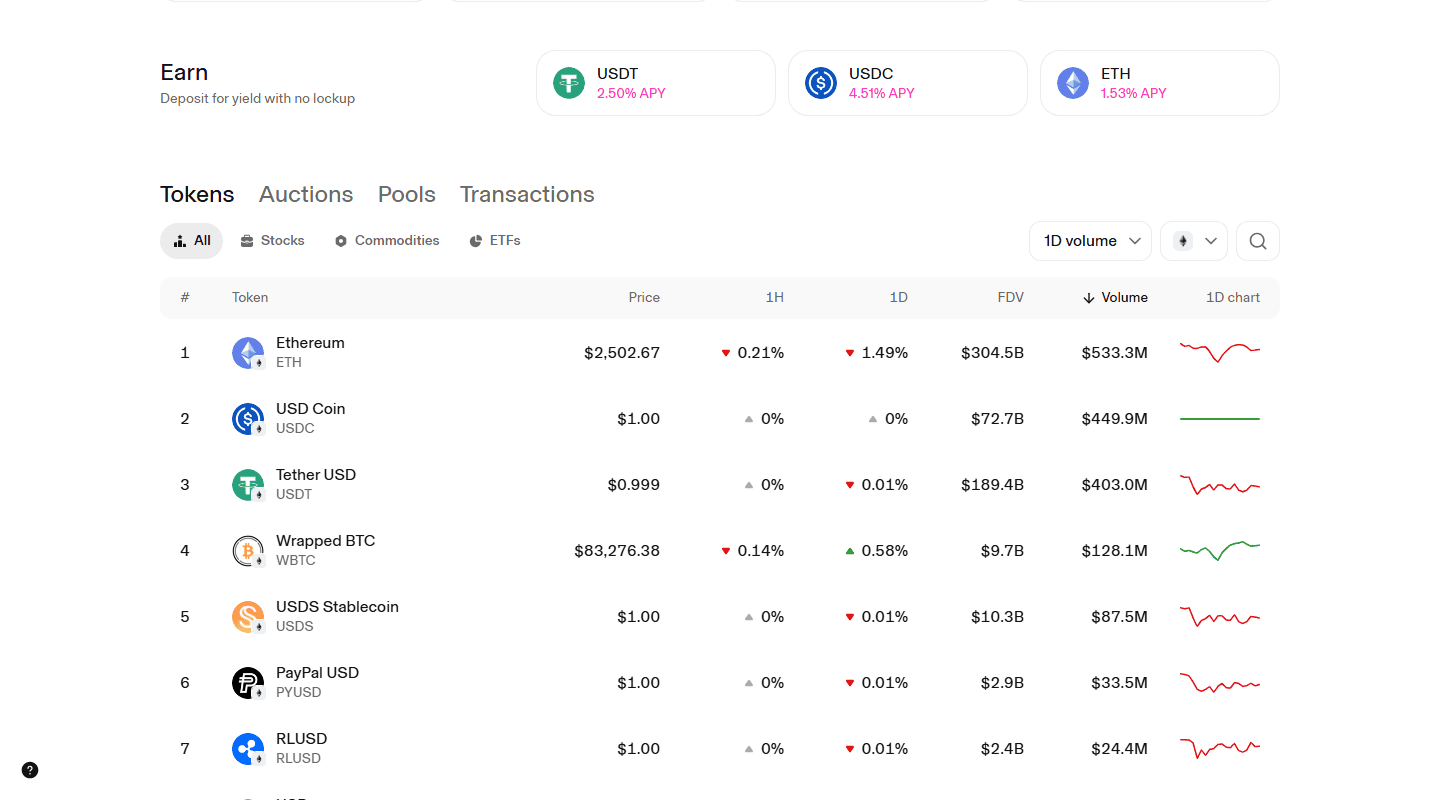Screen dimensions: 1440x800
Task: Switch to the Pools tab
Action: (x=407, y=194)
